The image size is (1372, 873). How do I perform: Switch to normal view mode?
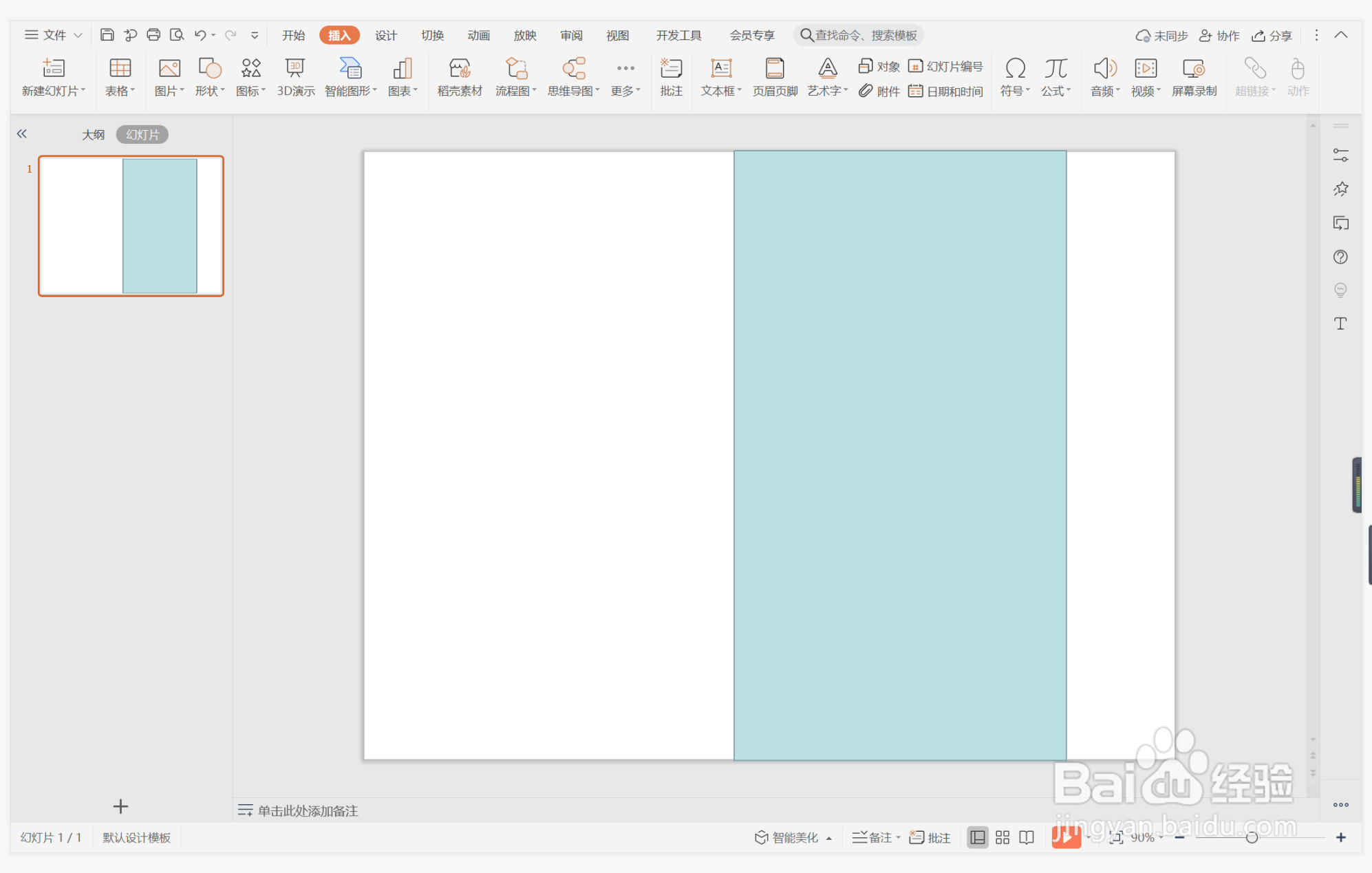(x=977, y=837)
